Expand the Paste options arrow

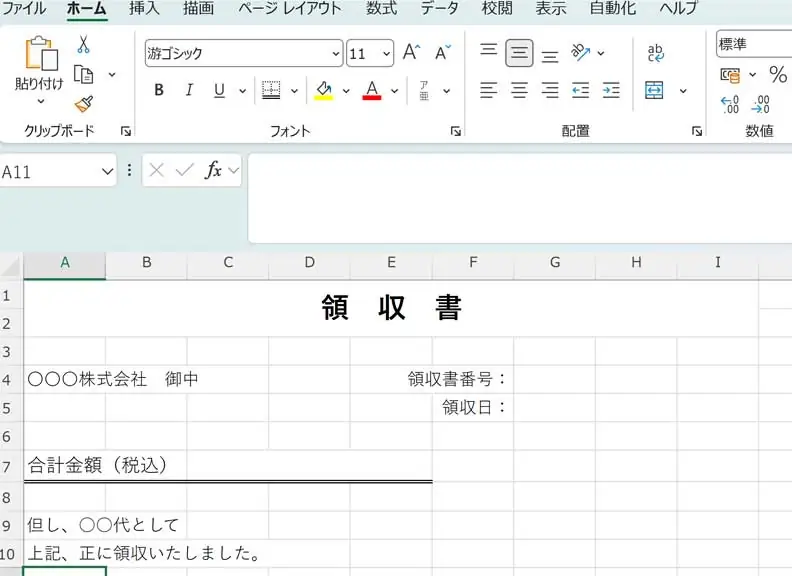click(41, 102)
